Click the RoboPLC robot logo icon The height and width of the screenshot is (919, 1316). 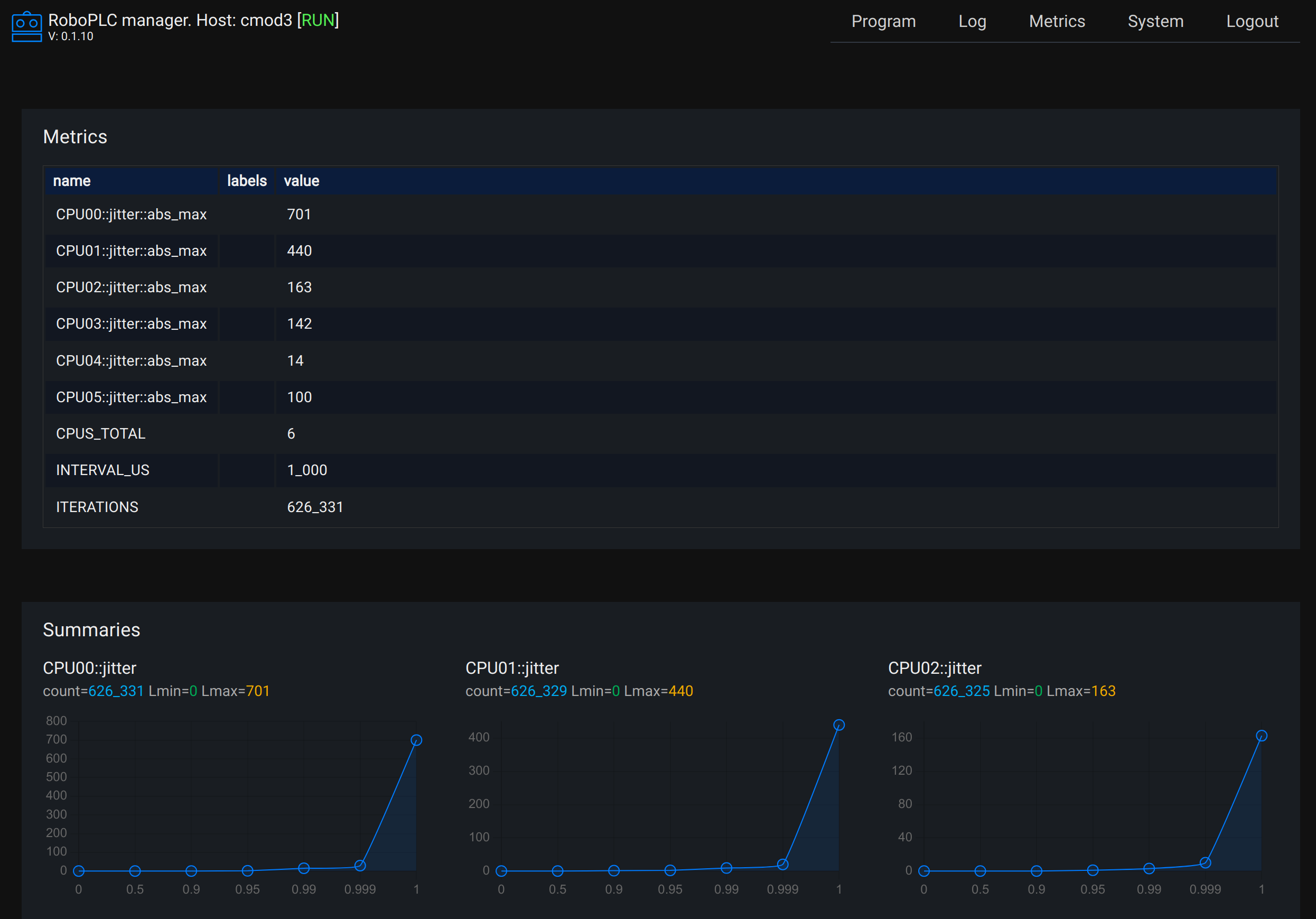[x=26, y=26]
